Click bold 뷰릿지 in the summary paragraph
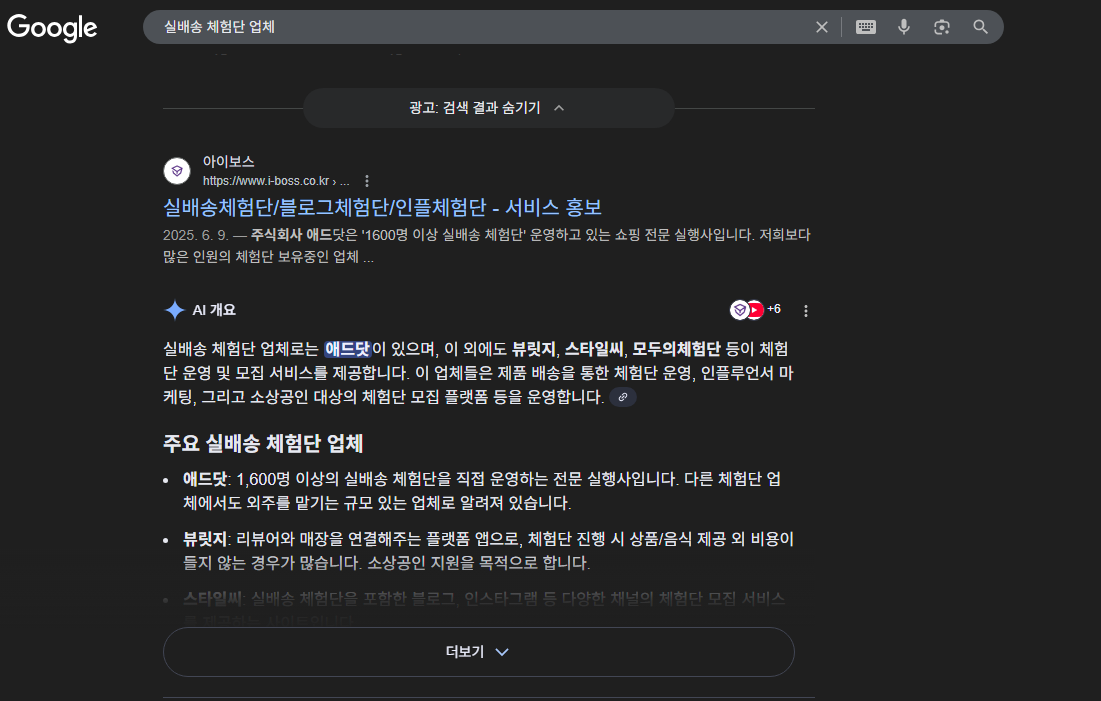The width and height of the screenshot is (1101, 701). [533, 349]
